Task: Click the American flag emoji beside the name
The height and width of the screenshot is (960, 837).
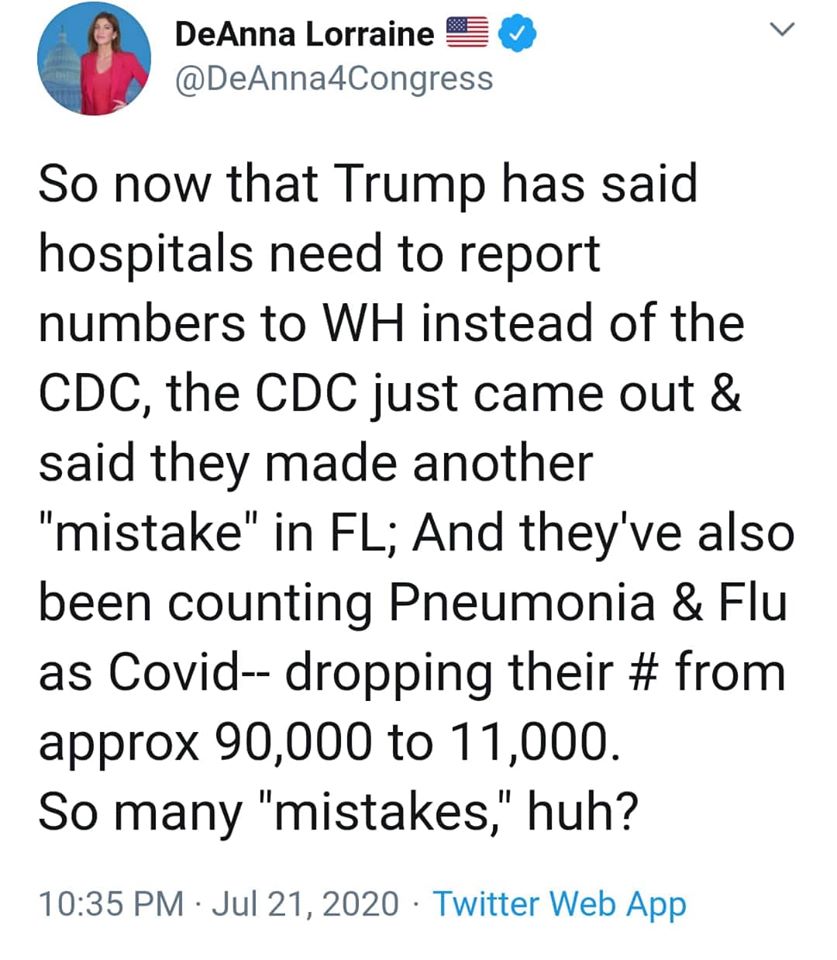Action: pyautogui.click(x=467, y=32)
